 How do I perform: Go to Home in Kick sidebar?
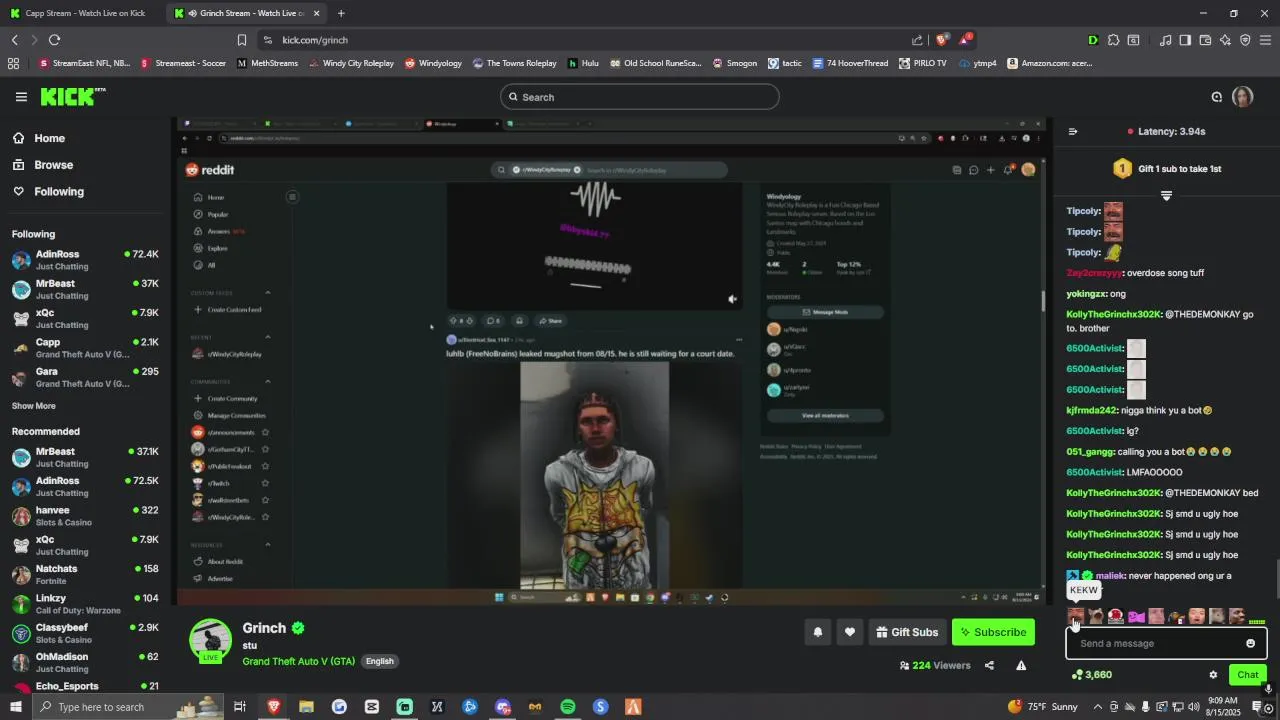(39, 138)
